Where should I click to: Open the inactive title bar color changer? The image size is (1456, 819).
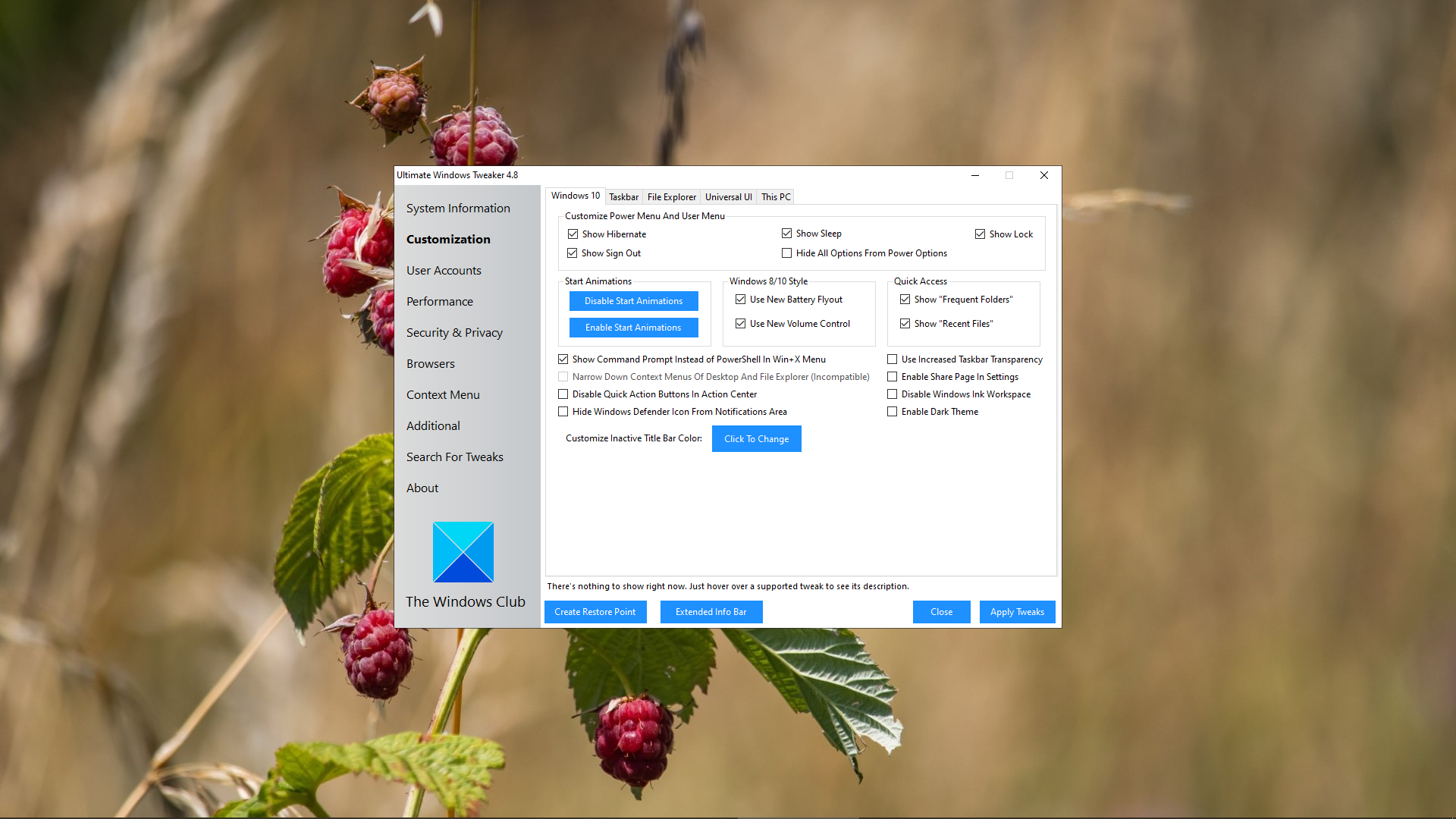756,438
